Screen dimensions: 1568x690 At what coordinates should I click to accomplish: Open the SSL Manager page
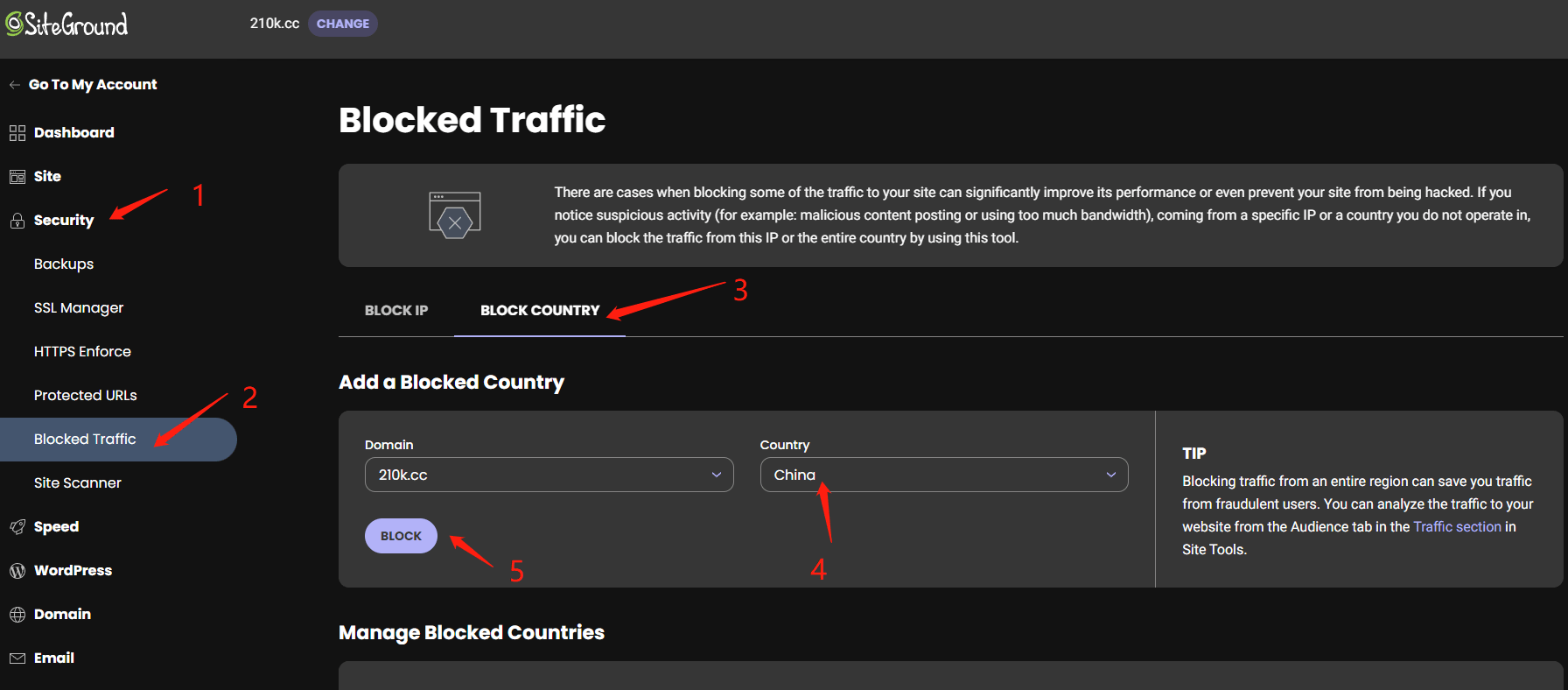79,307
